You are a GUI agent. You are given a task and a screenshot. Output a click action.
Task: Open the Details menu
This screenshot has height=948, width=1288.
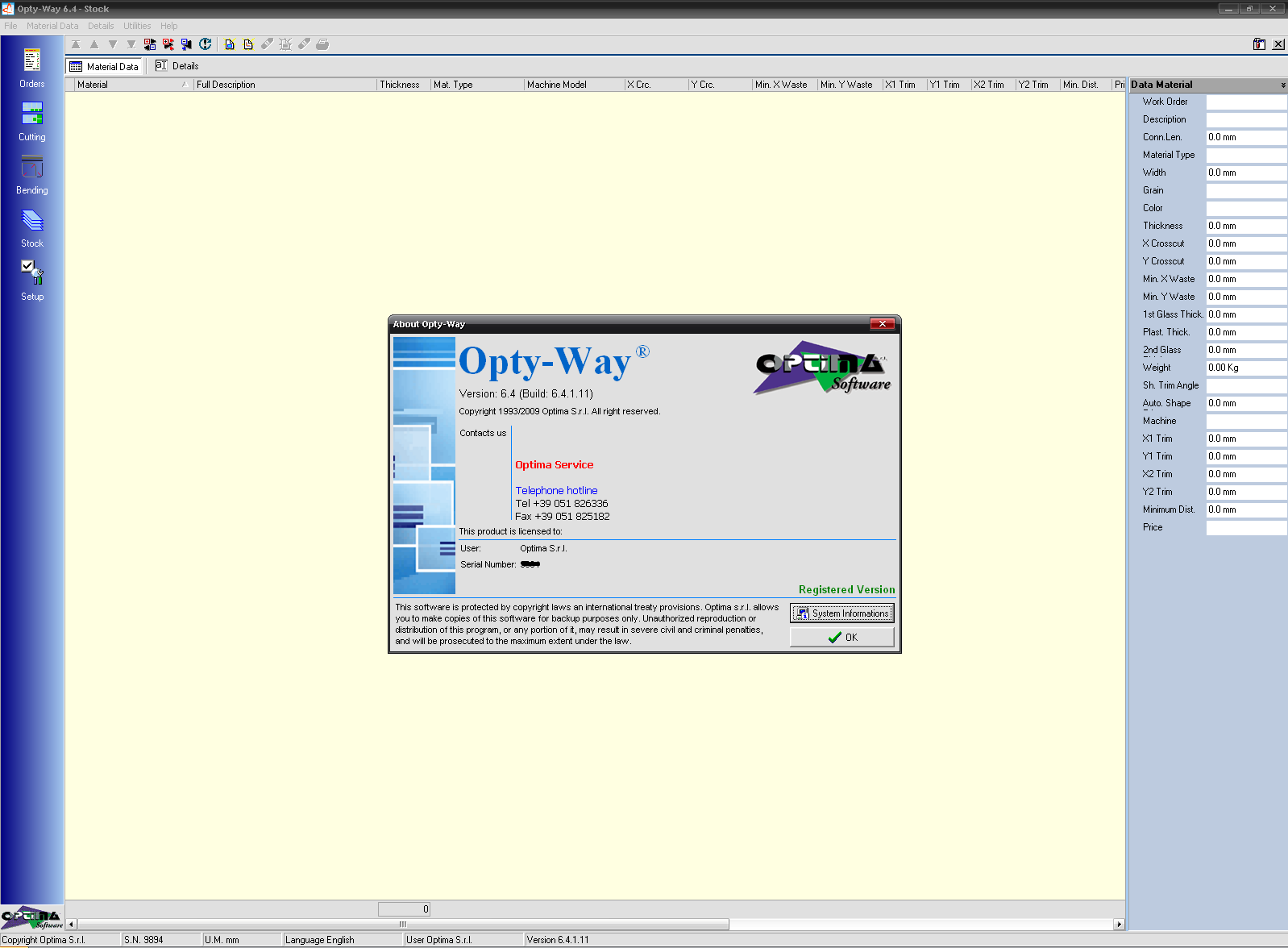(x=101, y=26)
